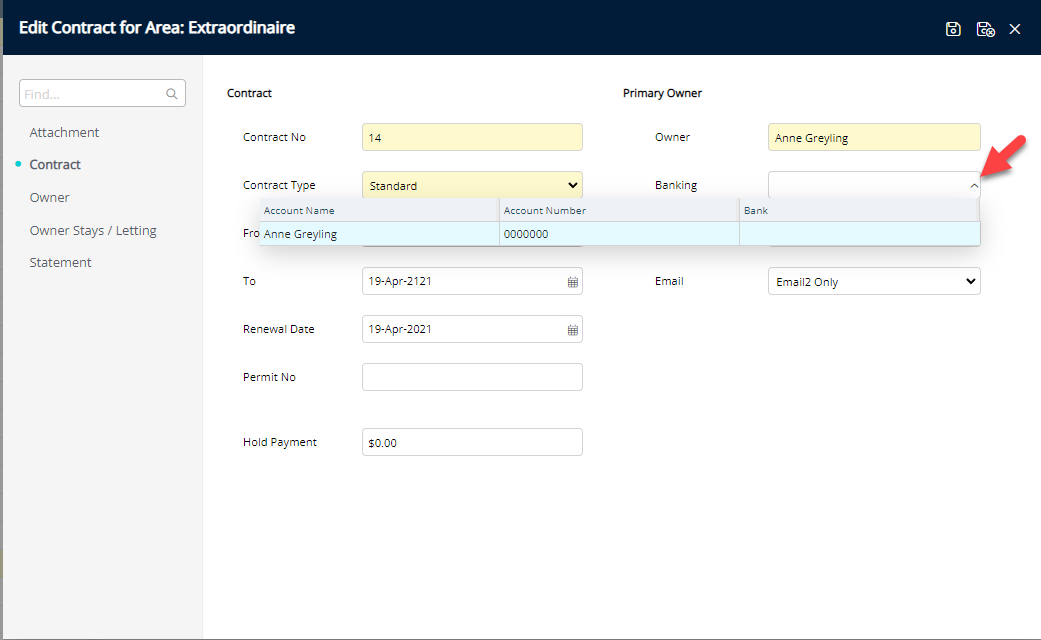Expand the Email dropdown
Image resolution: width=1041 pixels, height=640 pixels.
pyautogui.click(x=874, y=282)
